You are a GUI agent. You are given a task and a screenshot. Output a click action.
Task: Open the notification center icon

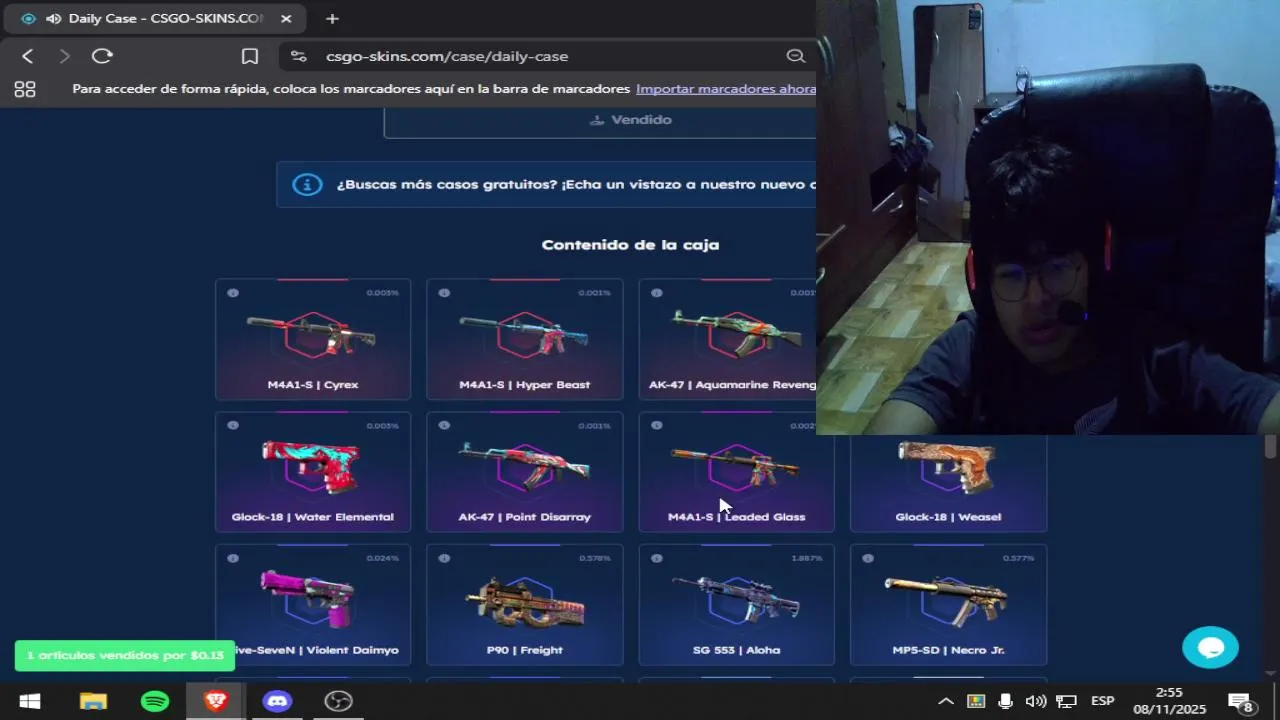pos(1241,702)
